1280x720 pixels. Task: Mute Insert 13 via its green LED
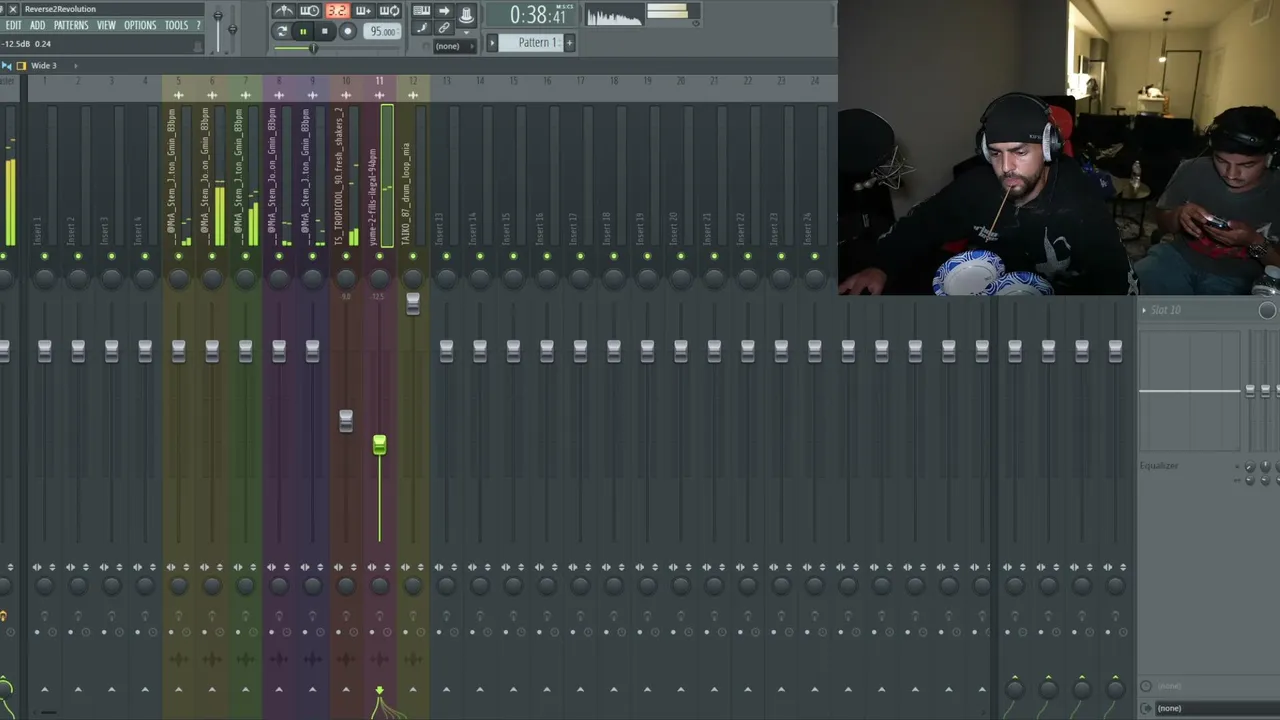[x=446, y=257]
